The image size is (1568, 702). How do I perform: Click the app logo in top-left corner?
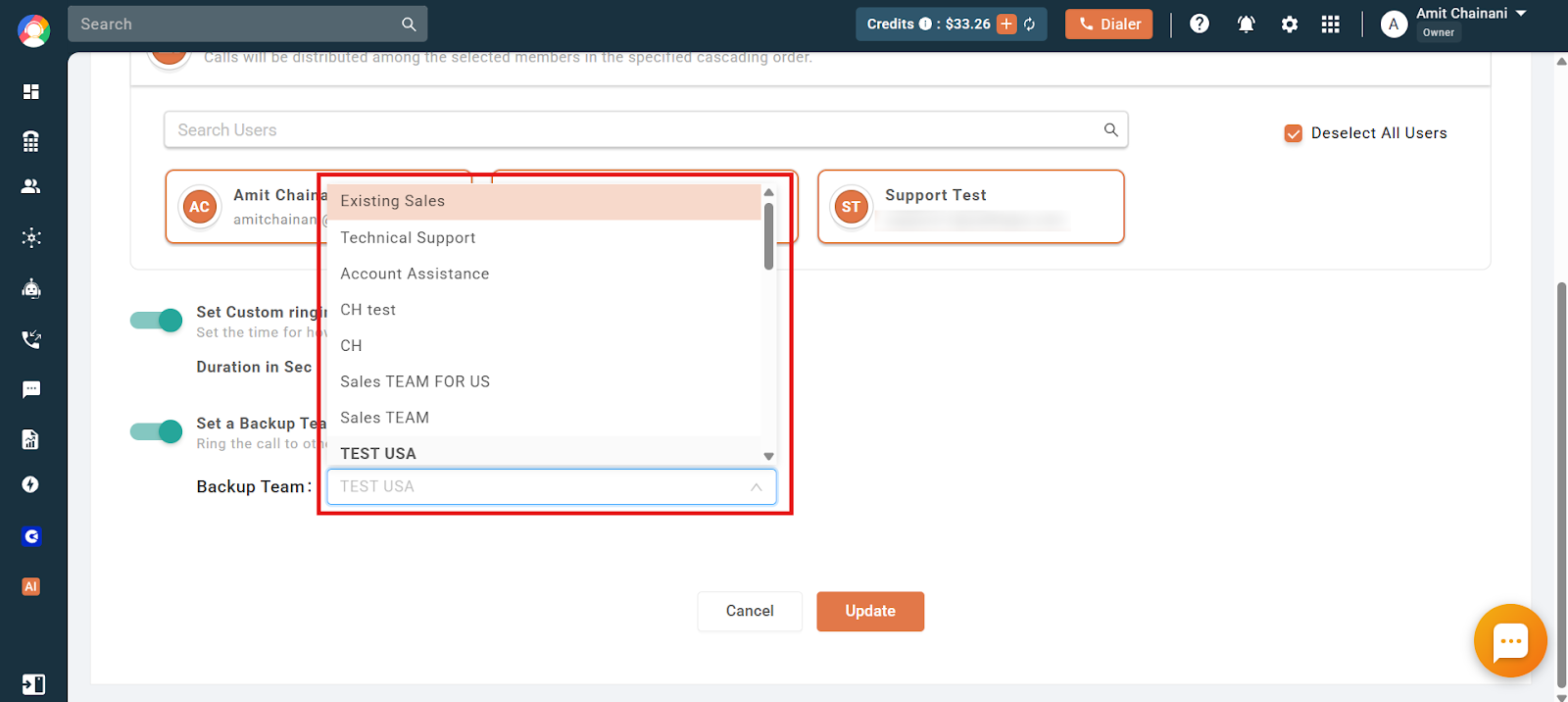click(x=33, y=31)
